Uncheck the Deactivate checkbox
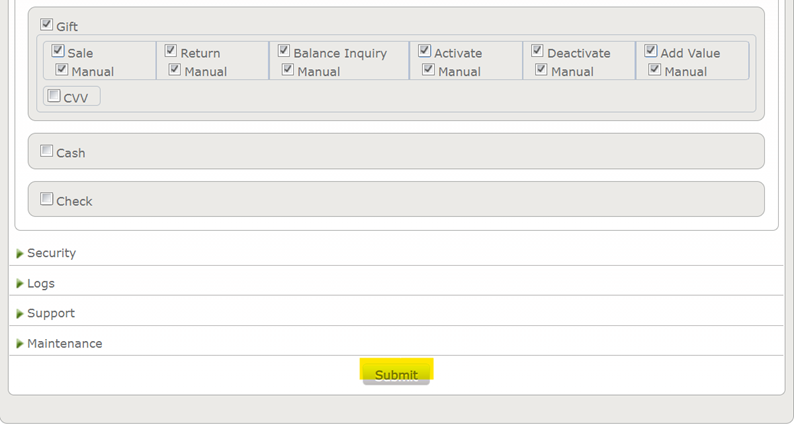Screen dimensions: 794x435 coord(538,51)
